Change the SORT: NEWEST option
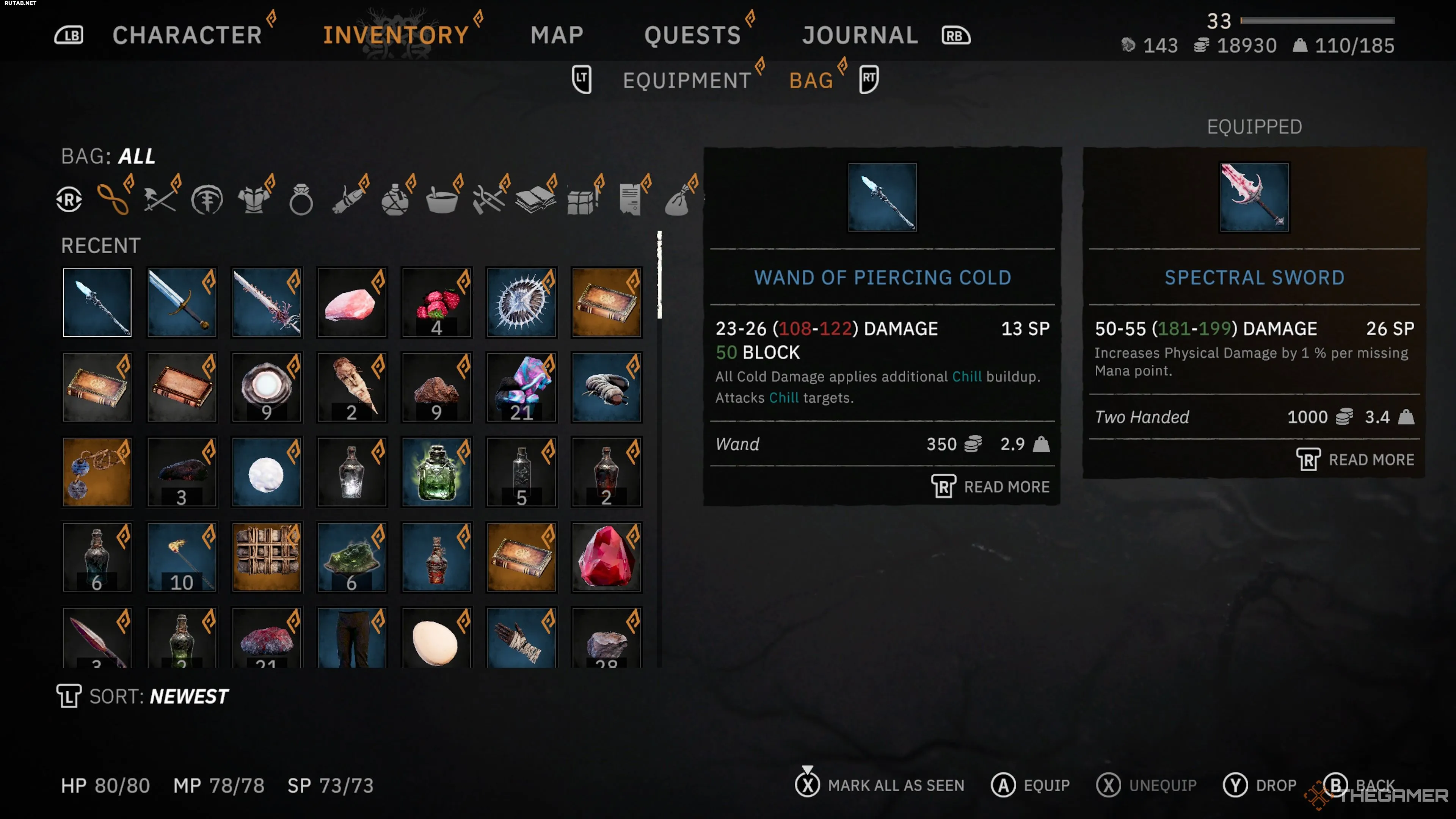 click(x=143, y=697)
